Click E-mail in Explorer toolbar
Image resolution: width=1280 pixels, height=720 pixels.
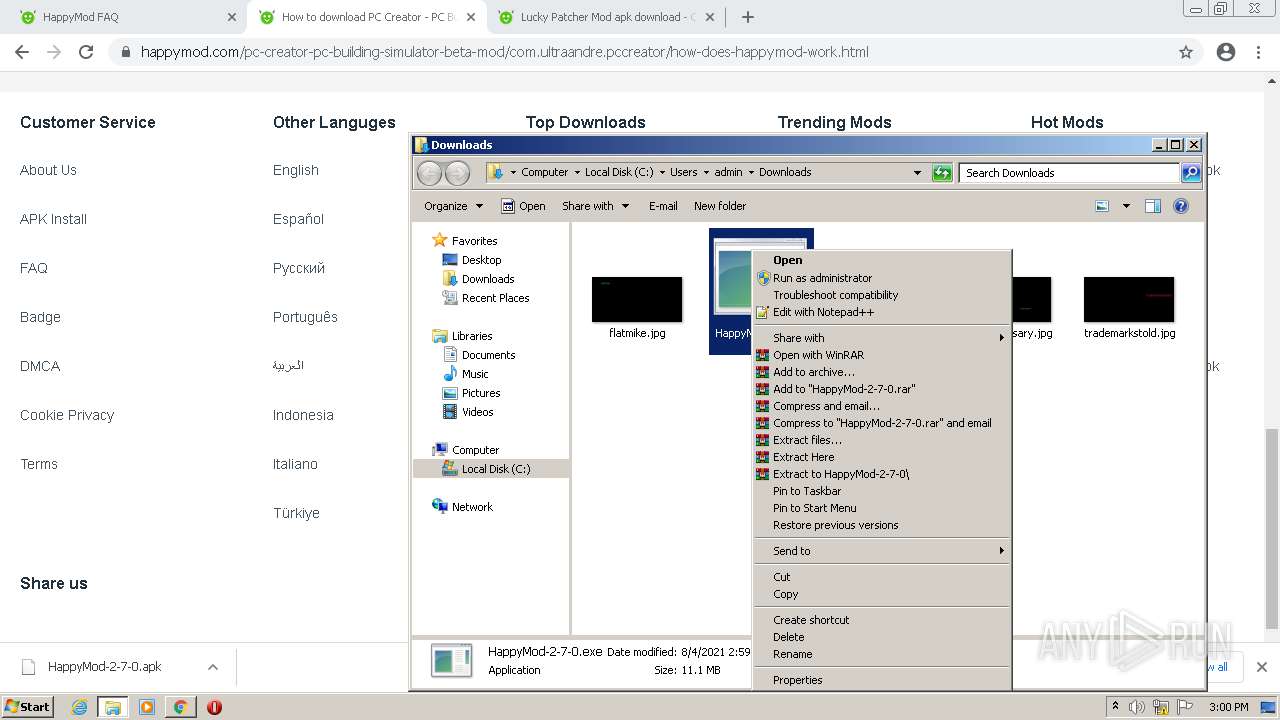[663, 206]
